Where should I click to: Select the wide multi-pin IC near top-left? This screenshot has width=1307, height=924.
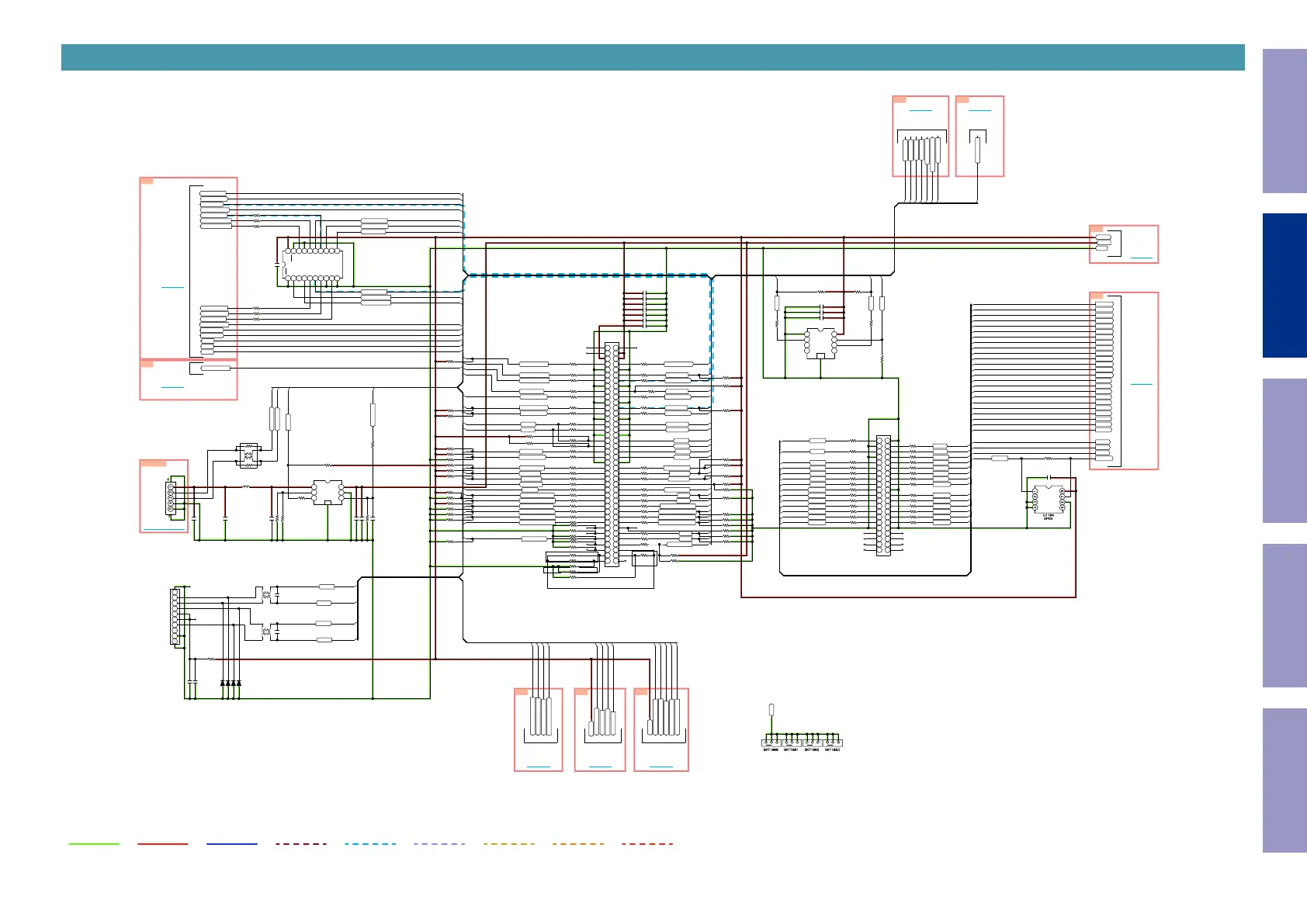[313, 265]
